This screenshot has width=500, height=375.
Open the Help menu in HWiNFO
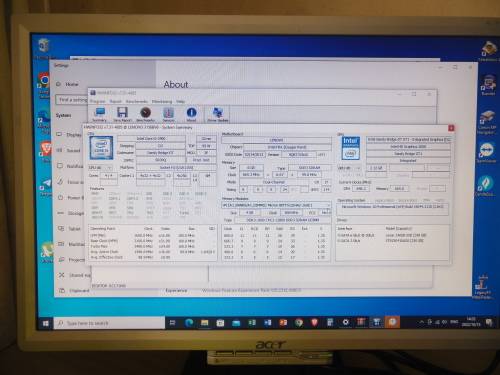pyautogui.click(x=180, y=101)
